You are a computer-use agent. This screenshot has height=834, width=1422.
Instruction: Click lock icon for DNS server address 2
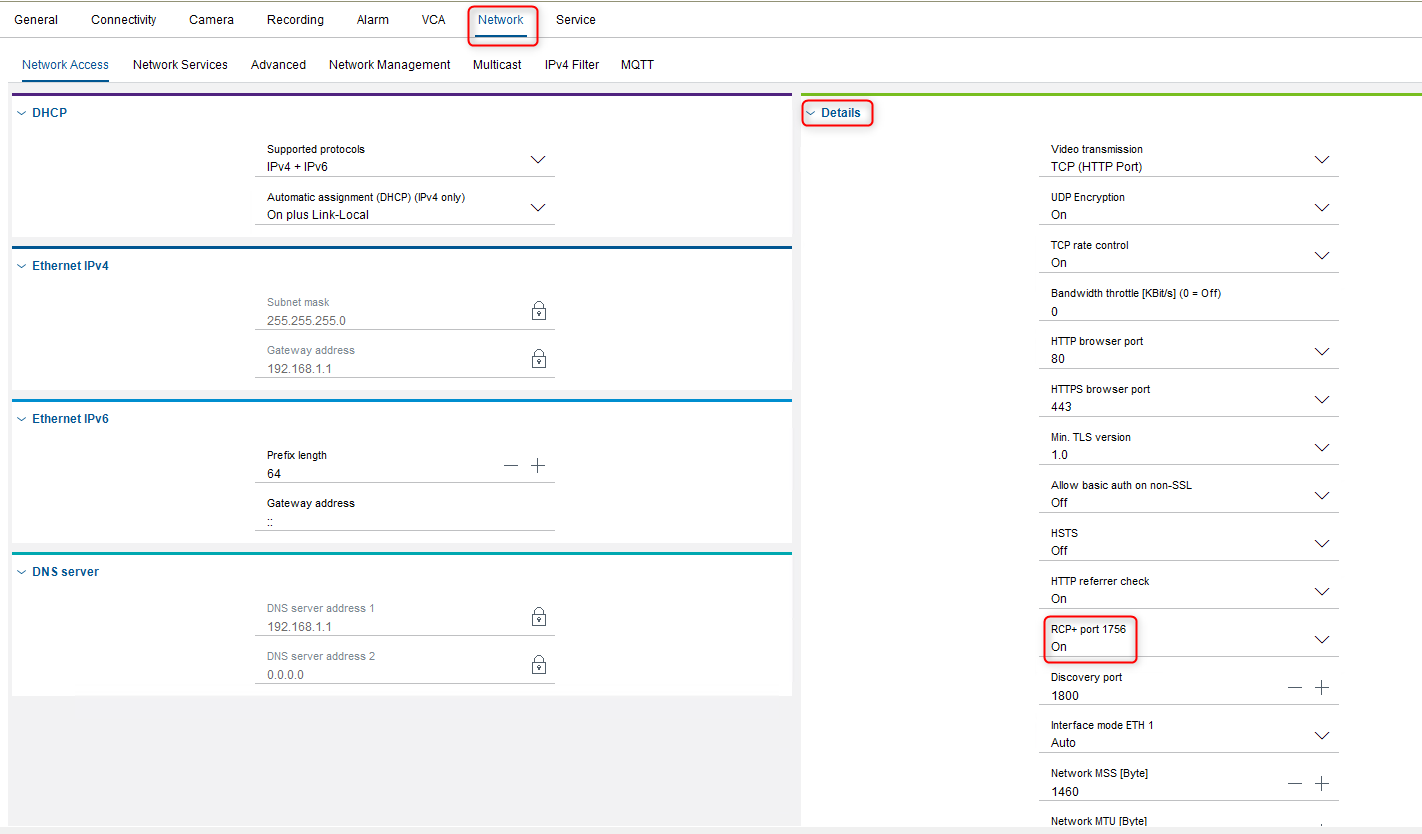[x=538, y=665]
